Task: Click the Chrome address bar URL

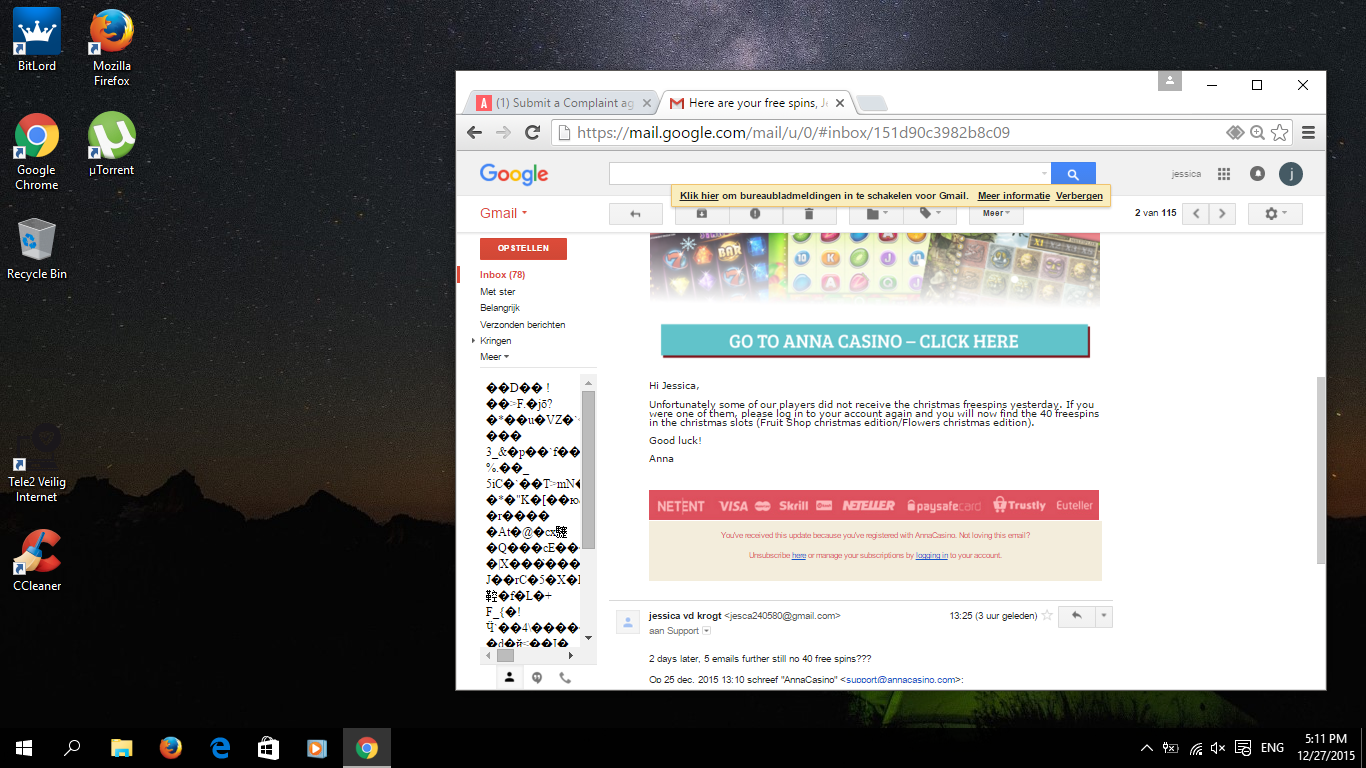Action: click(793, 132)
